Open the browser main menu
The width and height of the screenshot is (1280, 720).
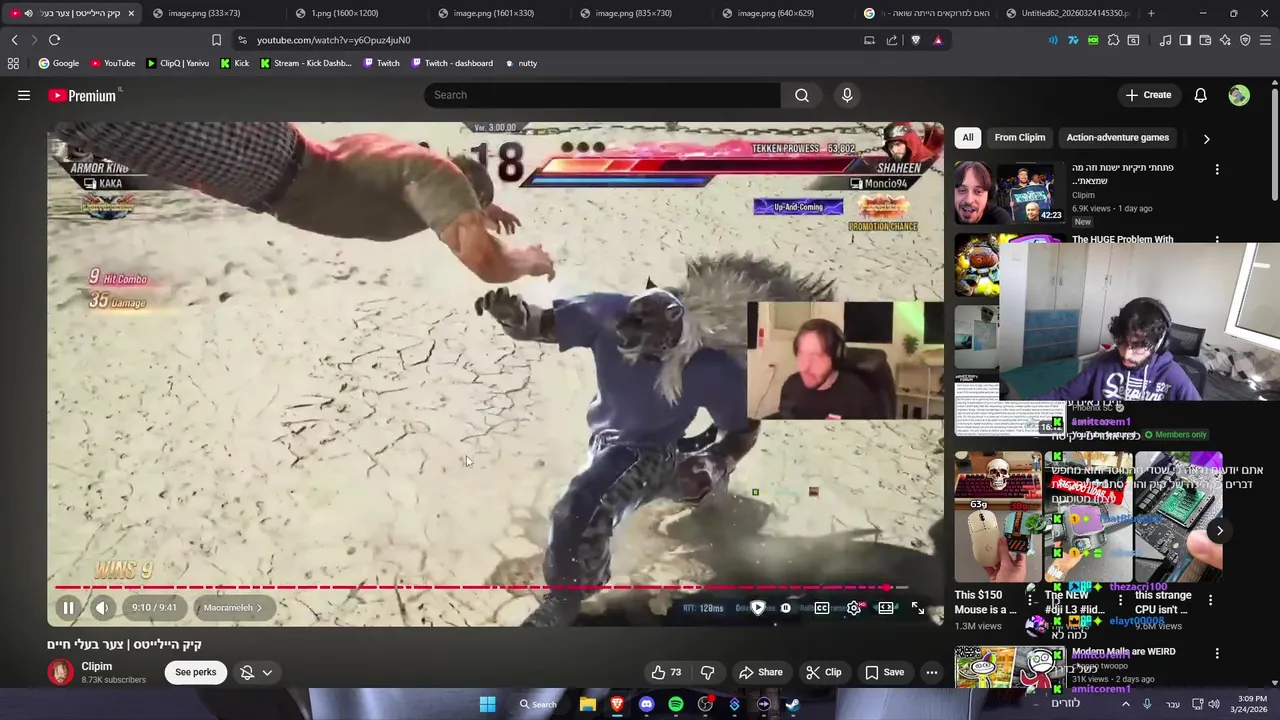1266,40
